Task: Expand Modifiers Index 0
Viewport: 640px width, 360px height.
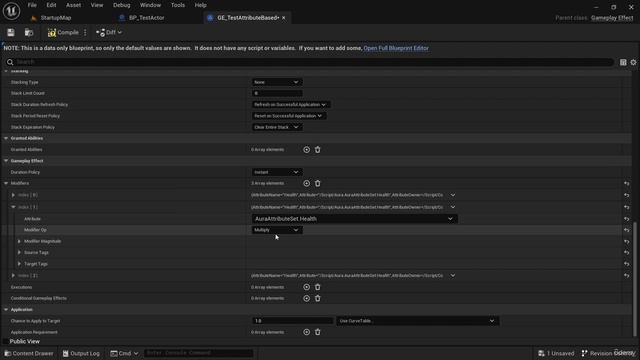Action: (13, 195)
